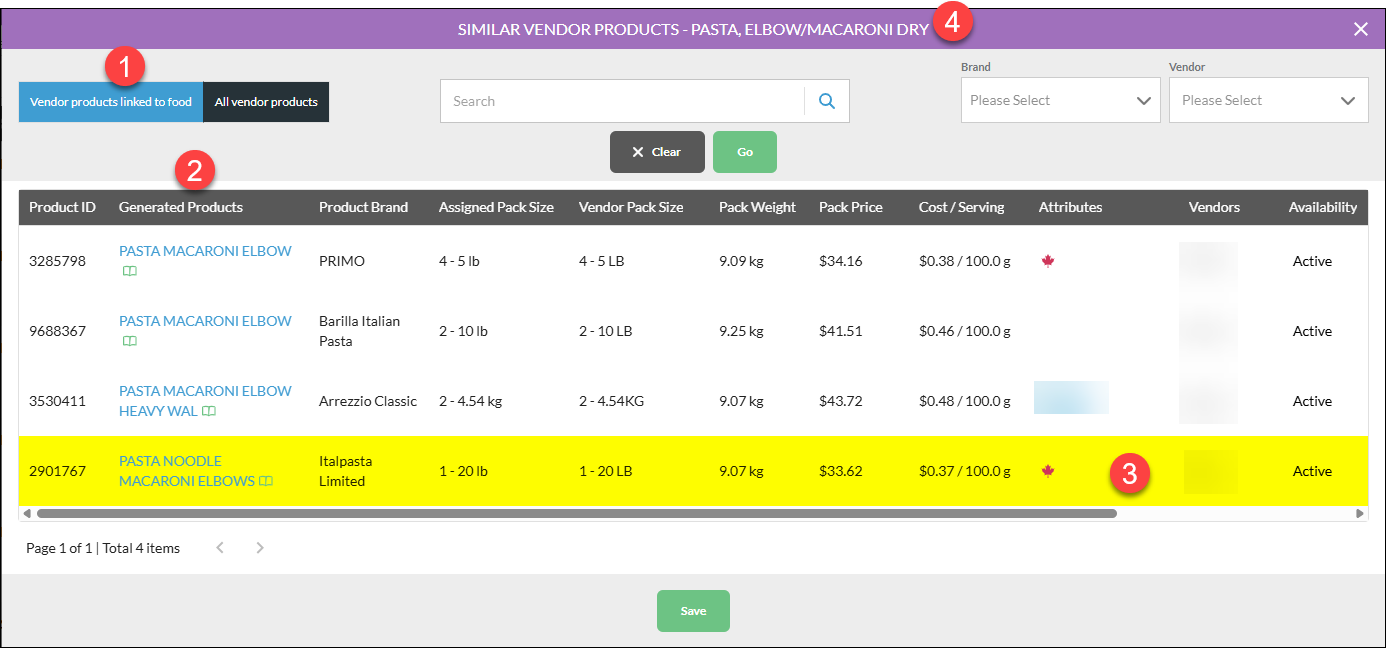Viewport: 1386px width, 648px height.
Task: Go to the previous results page
Action: pos(220,548)
